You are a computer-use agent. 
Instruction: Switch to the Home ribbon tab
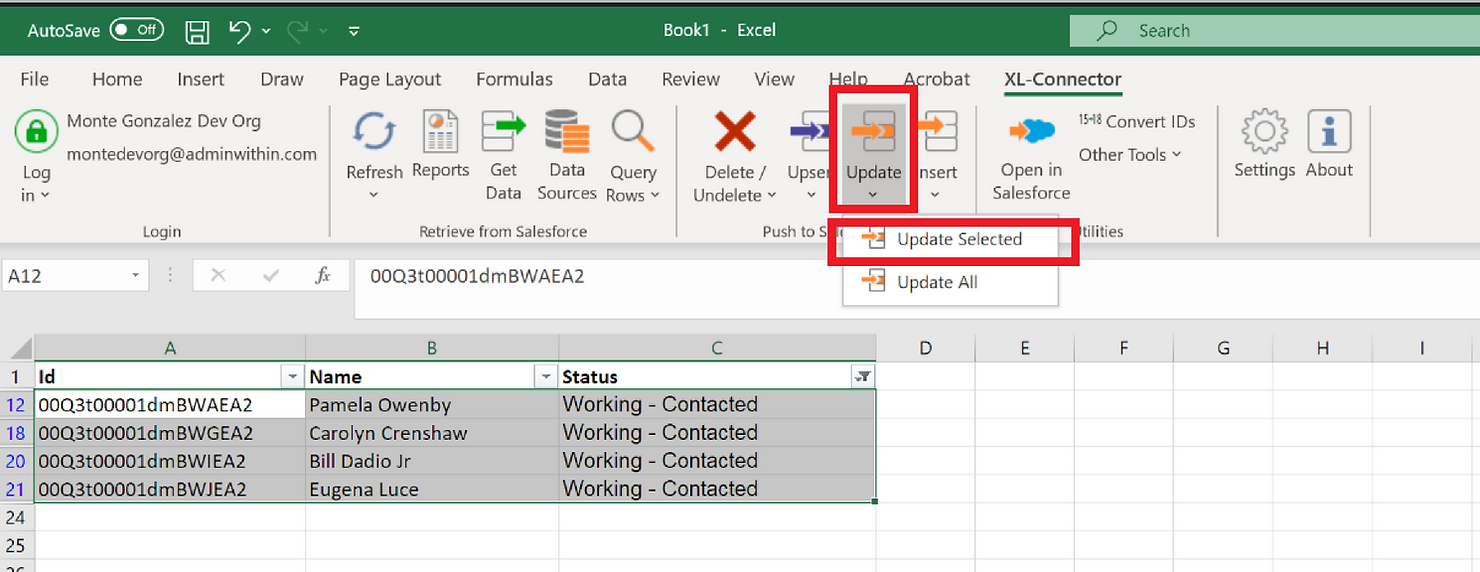point(117,79)
